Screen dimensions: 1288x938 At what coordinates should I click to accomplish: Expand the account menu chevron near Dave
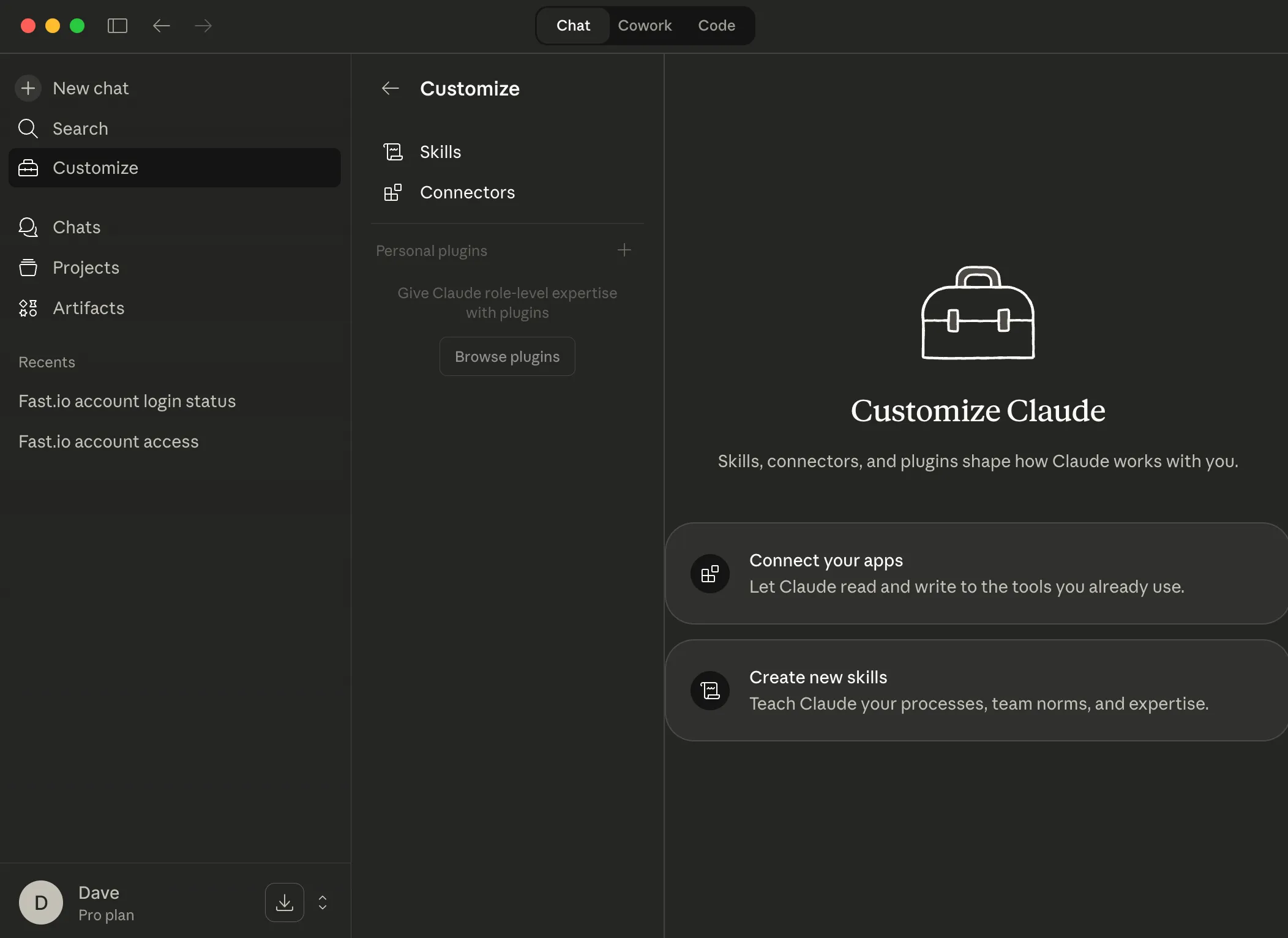[322, 902]
